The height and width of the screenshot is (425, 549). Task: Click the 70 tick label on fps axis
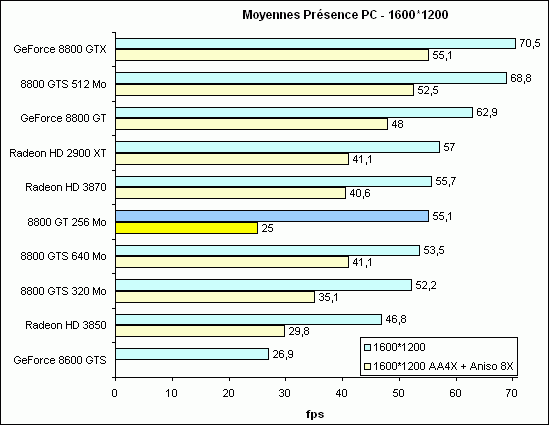tap(512, 393)
